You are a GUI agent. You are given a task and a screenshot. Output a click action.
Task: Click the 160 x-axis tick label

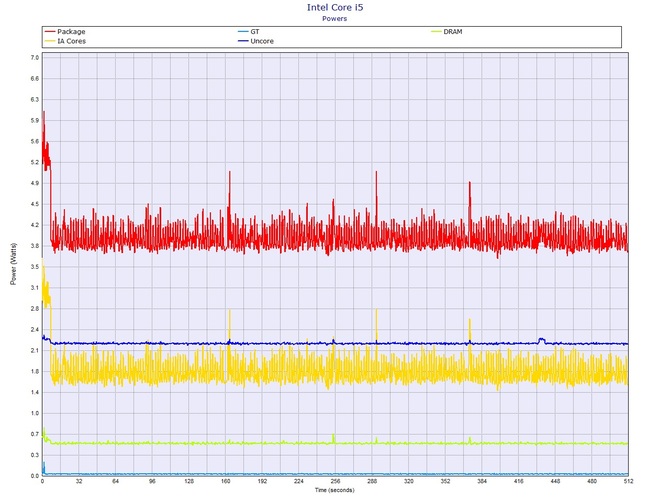tap(225, 481)
